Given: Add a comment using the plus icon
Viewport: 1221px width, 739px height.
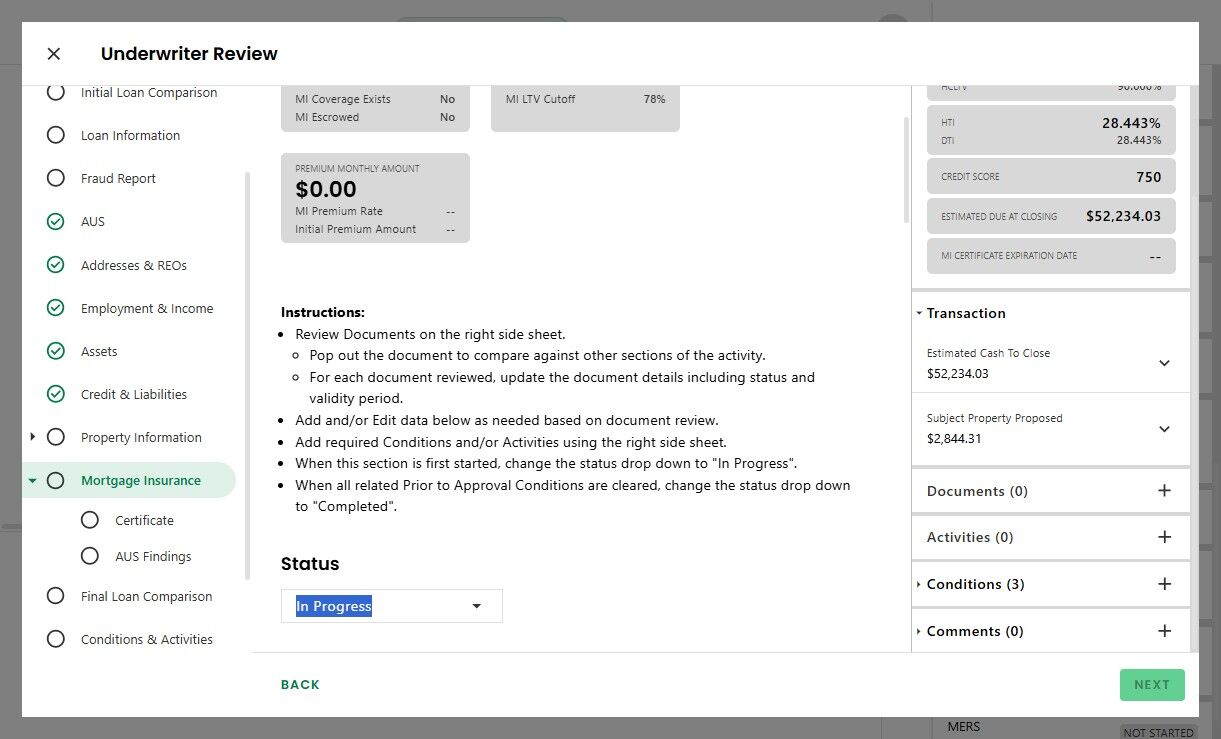Looking at the screenshot, I should tap(1164, 631).
